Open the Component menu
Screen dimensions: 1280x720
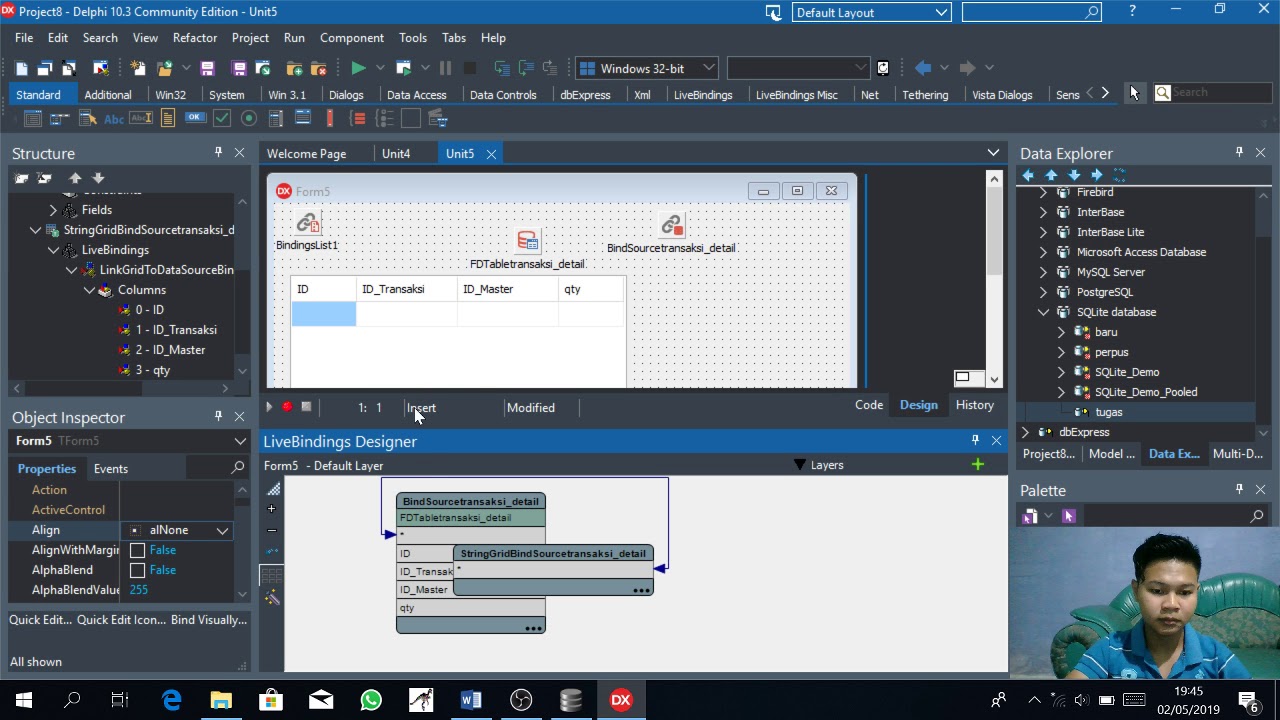(x=352, y=37)
